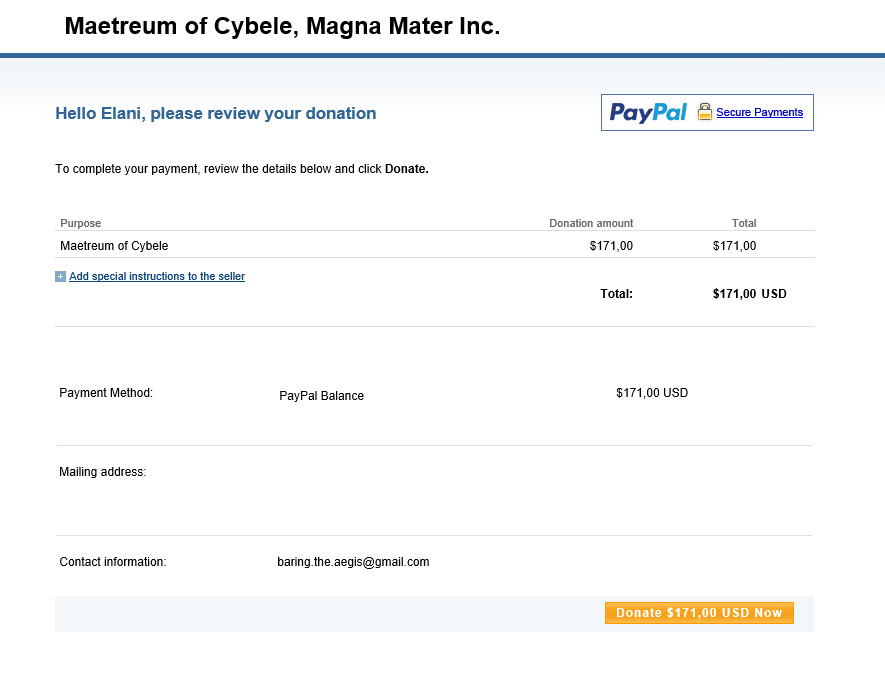Viewport: 885px width, 675px height.
Task: Open the Secure Payments link
Action: click(x=759, y=112)
